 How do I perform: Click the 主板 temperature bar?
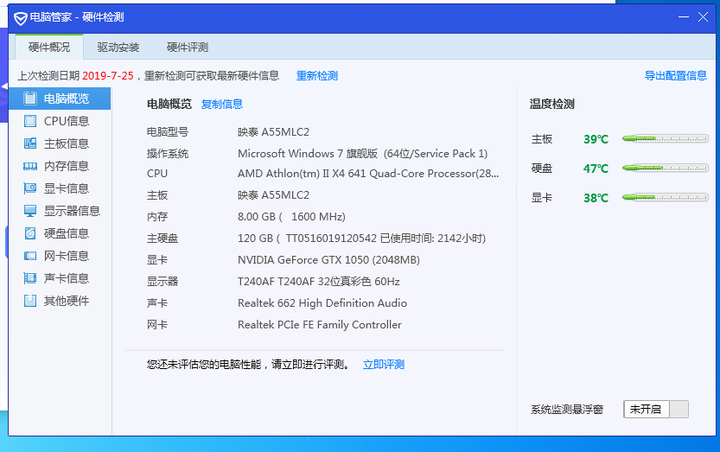[x=665, y=138]
